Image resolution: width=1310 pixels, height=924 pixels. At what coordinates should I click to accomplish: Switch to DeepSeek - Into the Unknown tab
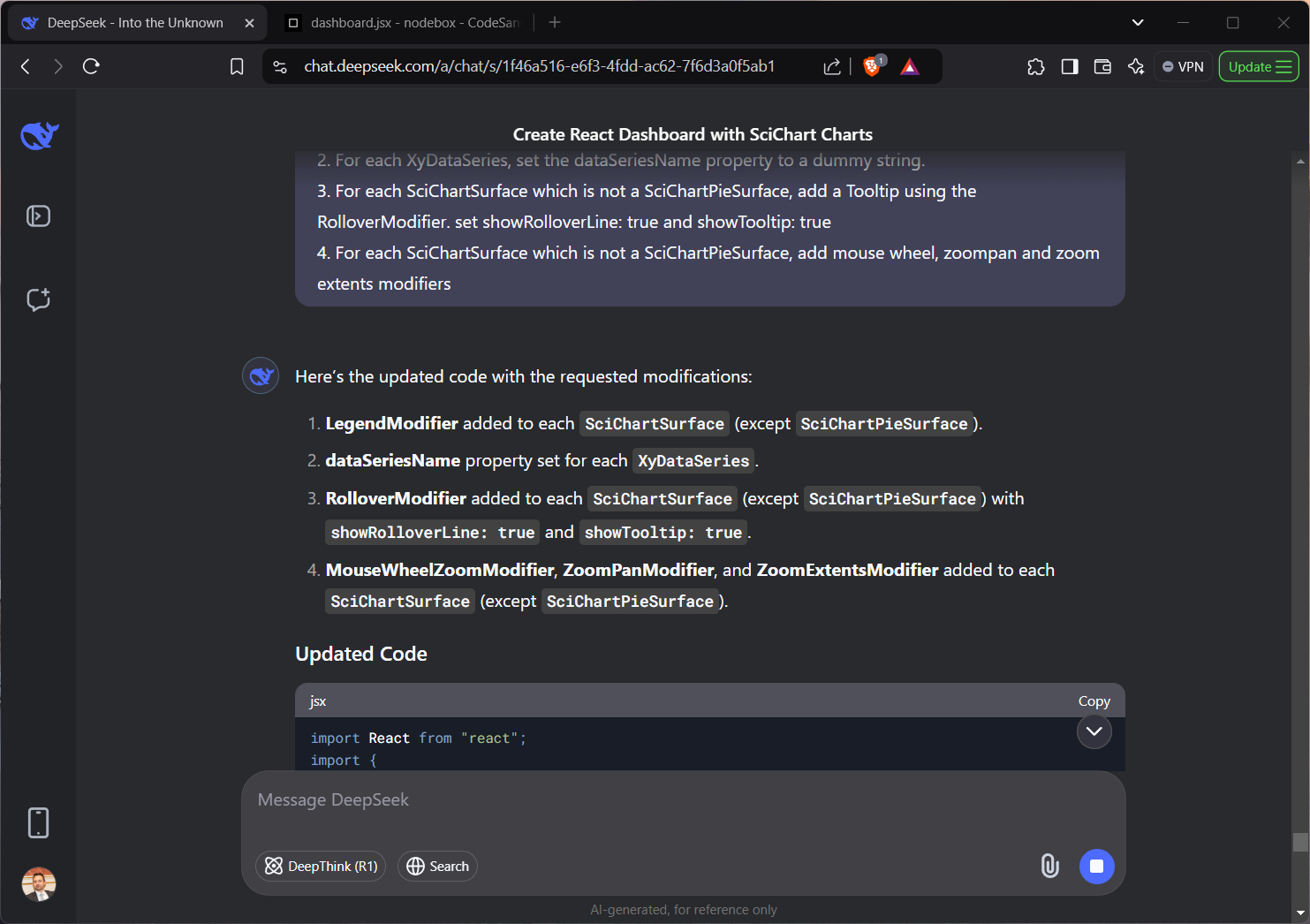coord(135,23)
